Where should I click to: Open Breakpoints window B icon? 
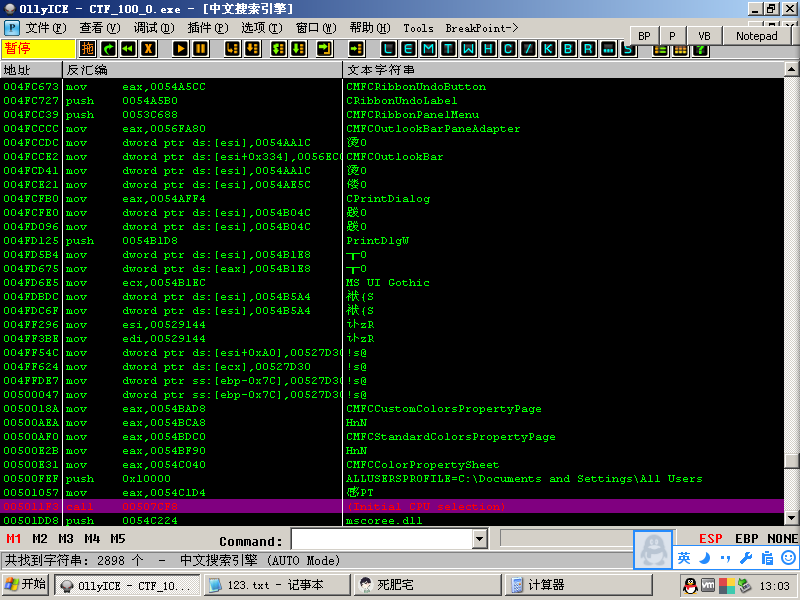tap(568, 48)
